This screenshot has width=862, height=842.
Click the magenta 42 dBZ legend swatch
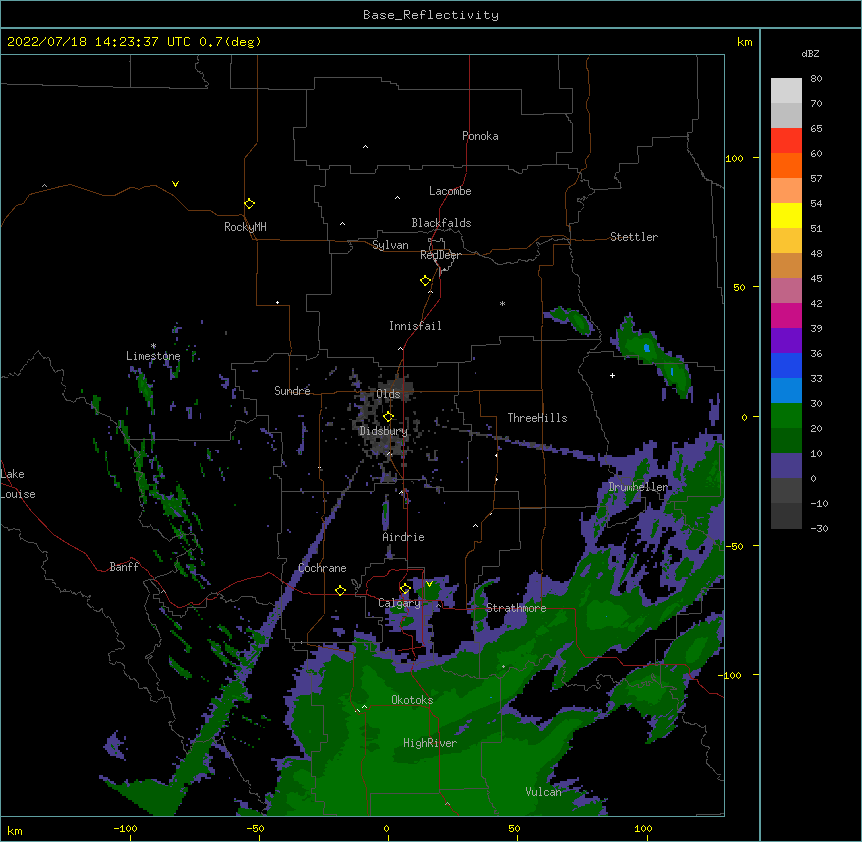[x=786, y=315]
